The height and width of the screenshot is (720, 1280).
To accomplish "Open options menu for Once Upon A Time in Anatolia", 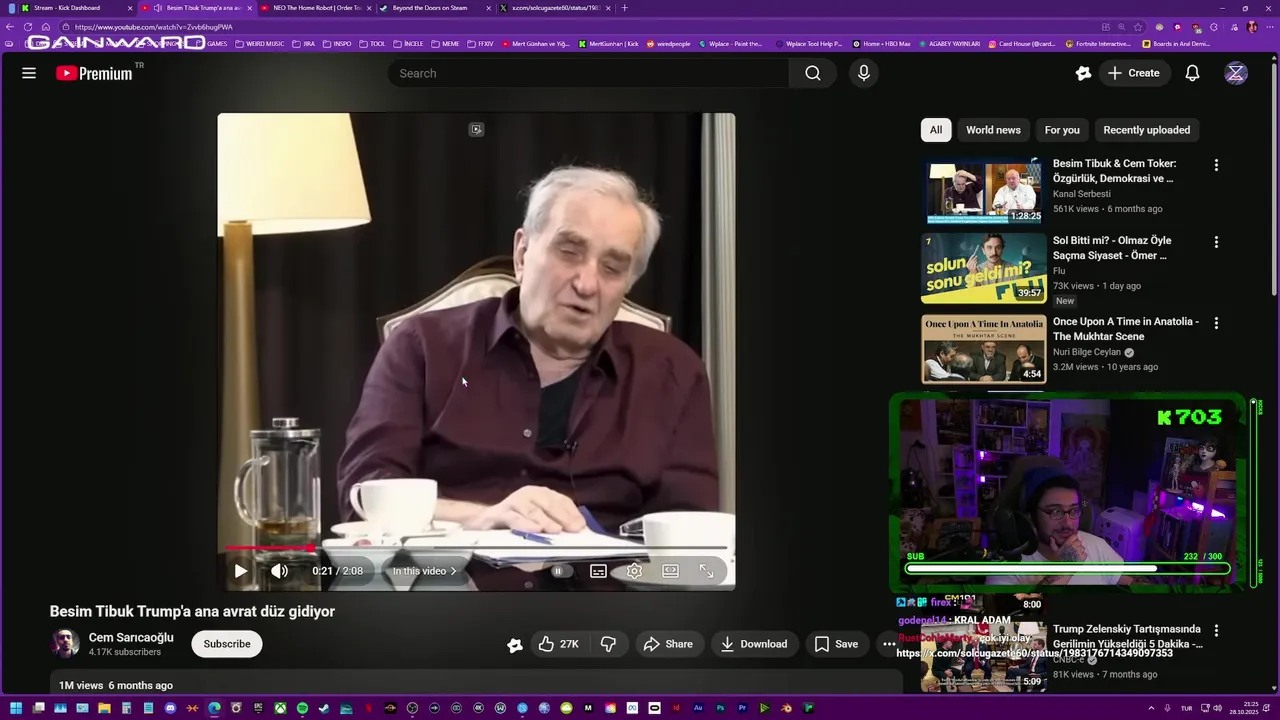I will click(1216, 323).
